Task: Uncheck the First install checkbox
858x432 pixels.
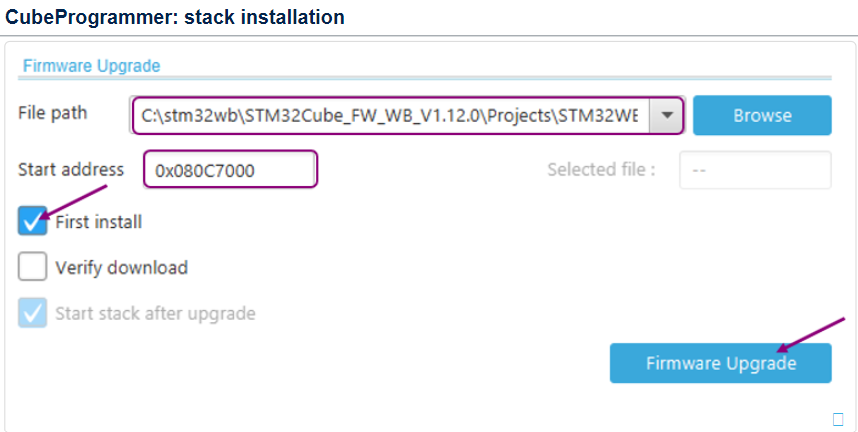Action: click(x=33, y=221)
